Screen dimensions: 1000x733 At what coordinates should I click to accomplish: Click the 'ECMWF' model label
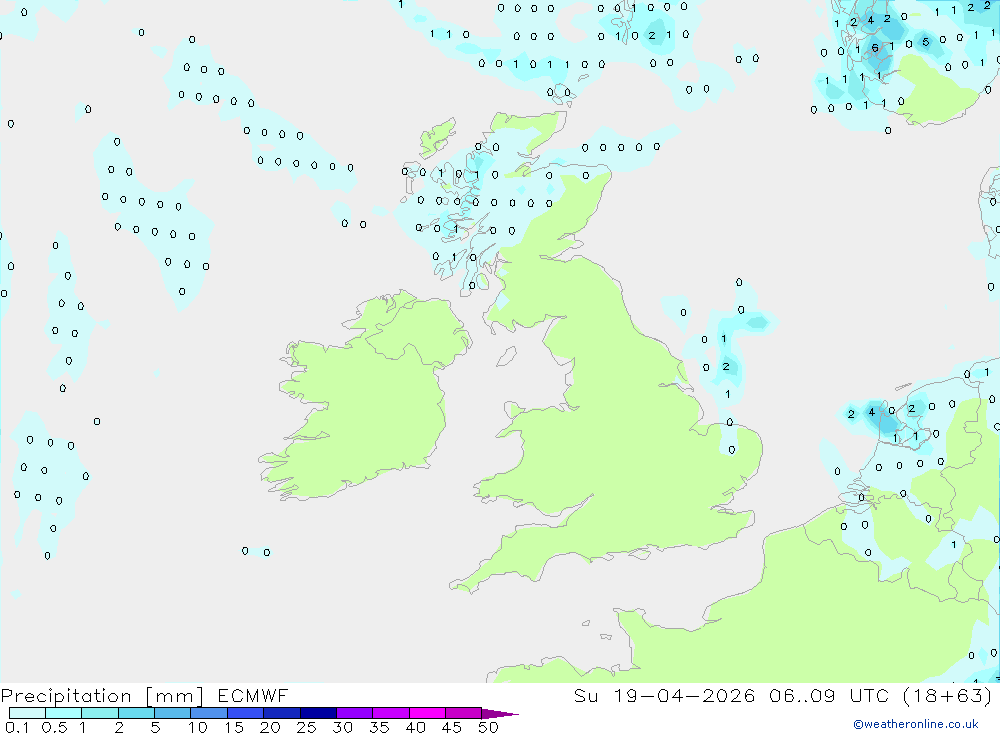[x=253, y=695]
